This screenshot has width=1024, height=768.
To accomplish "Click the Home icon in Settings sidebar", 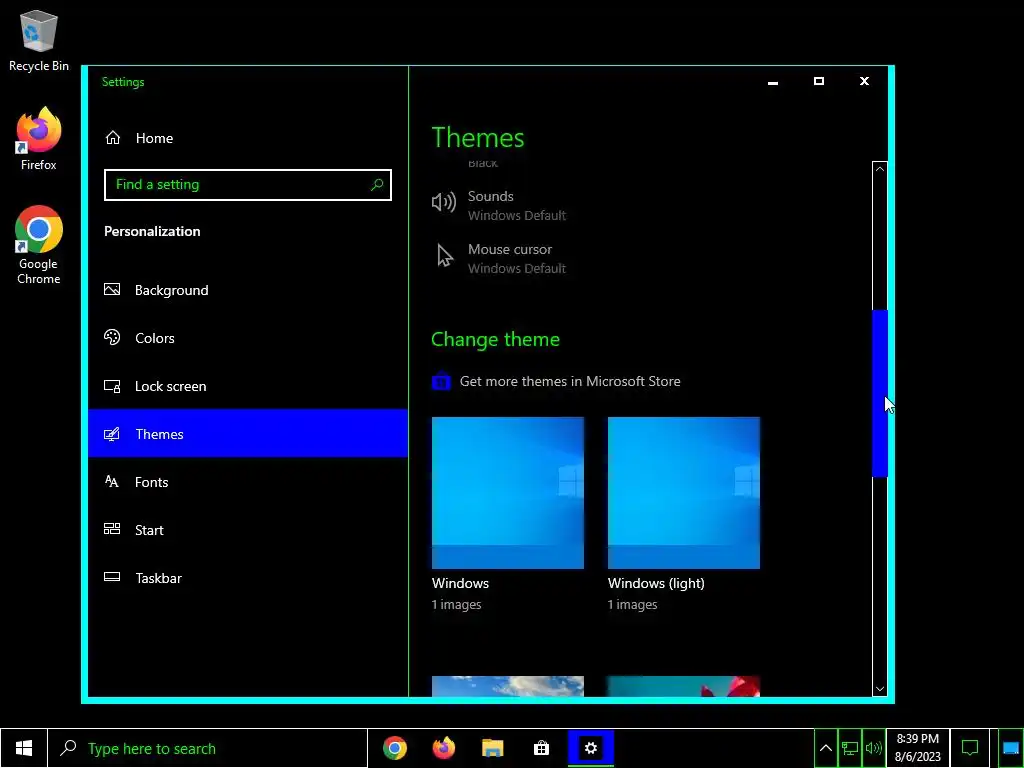I will (x=113, y=138).
